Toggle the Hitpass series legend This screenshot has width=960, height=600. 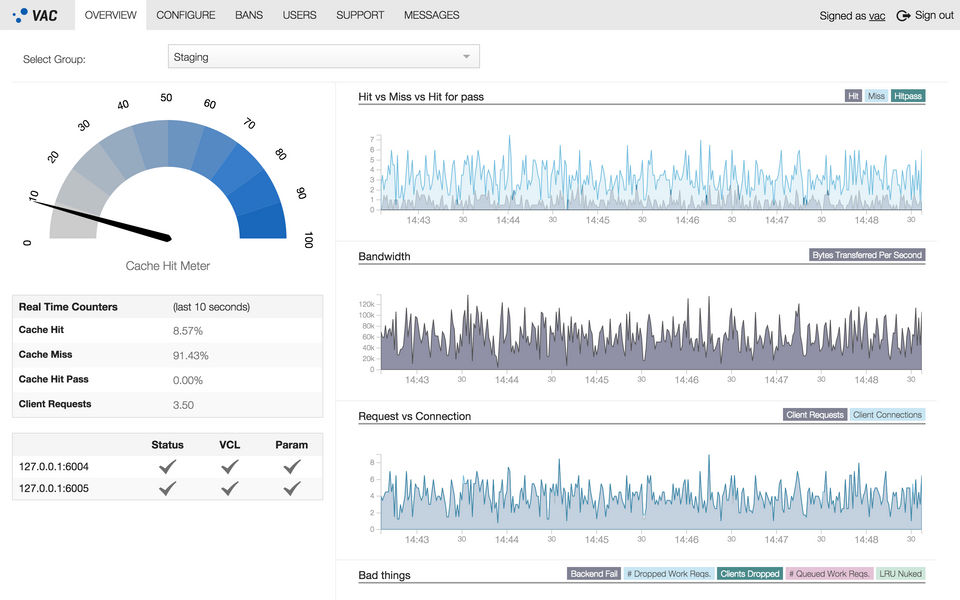point(908,96)
